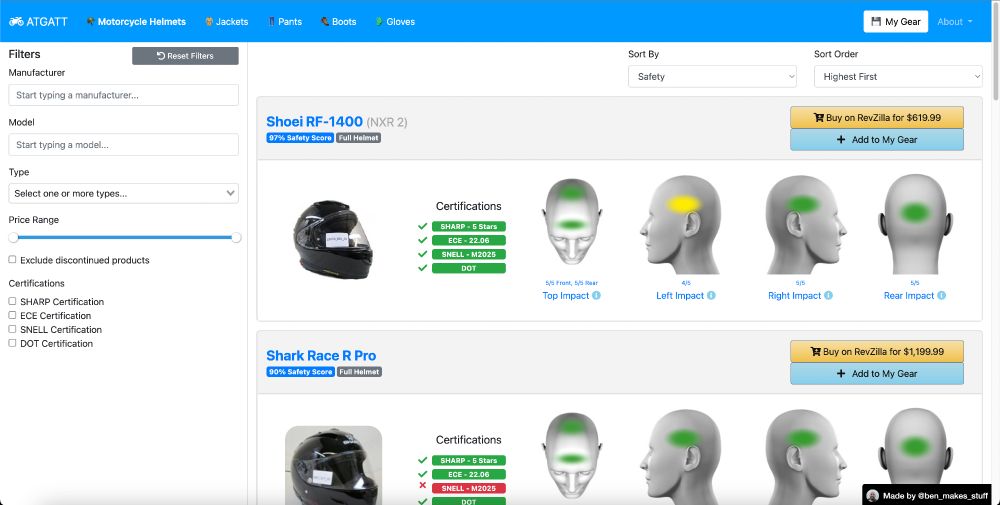Click the Reset Filters button
This screenshot has height=505, width=1000.
click(186, 55)
